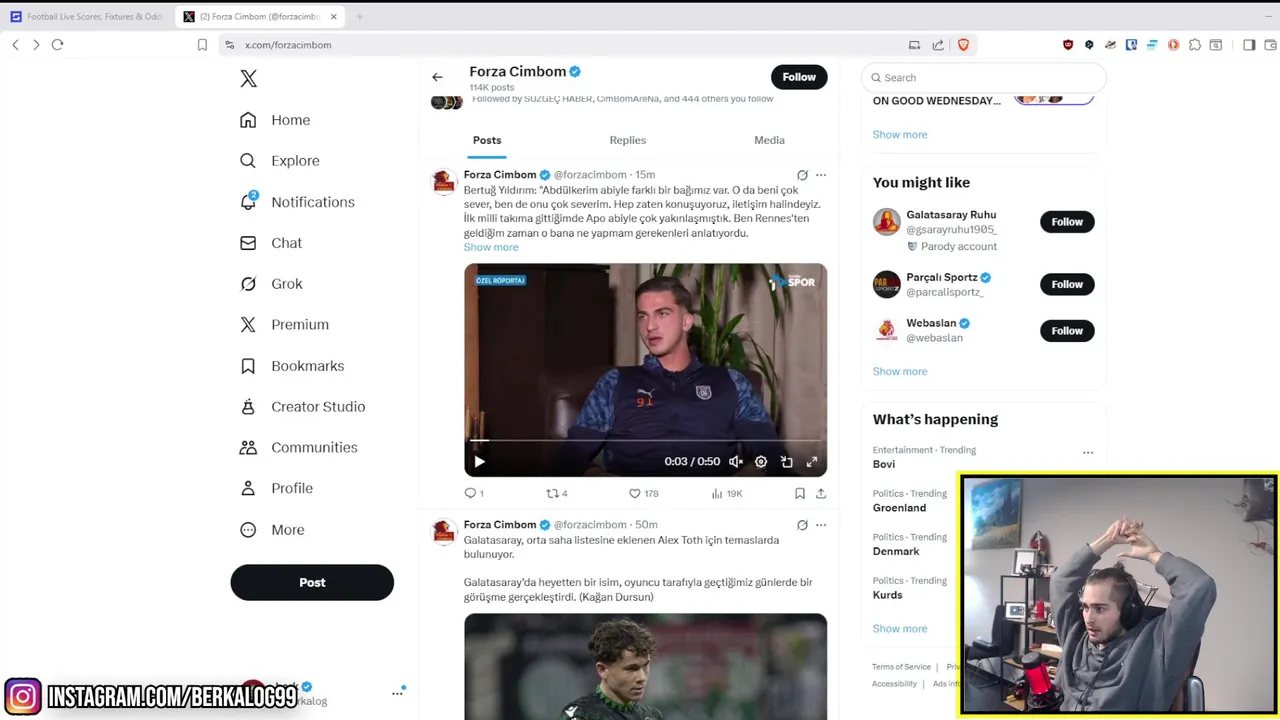Share the Bertuğ Yıldırım post
The height and width of the screenshot is (720, 1280).
tap(821, 493)
